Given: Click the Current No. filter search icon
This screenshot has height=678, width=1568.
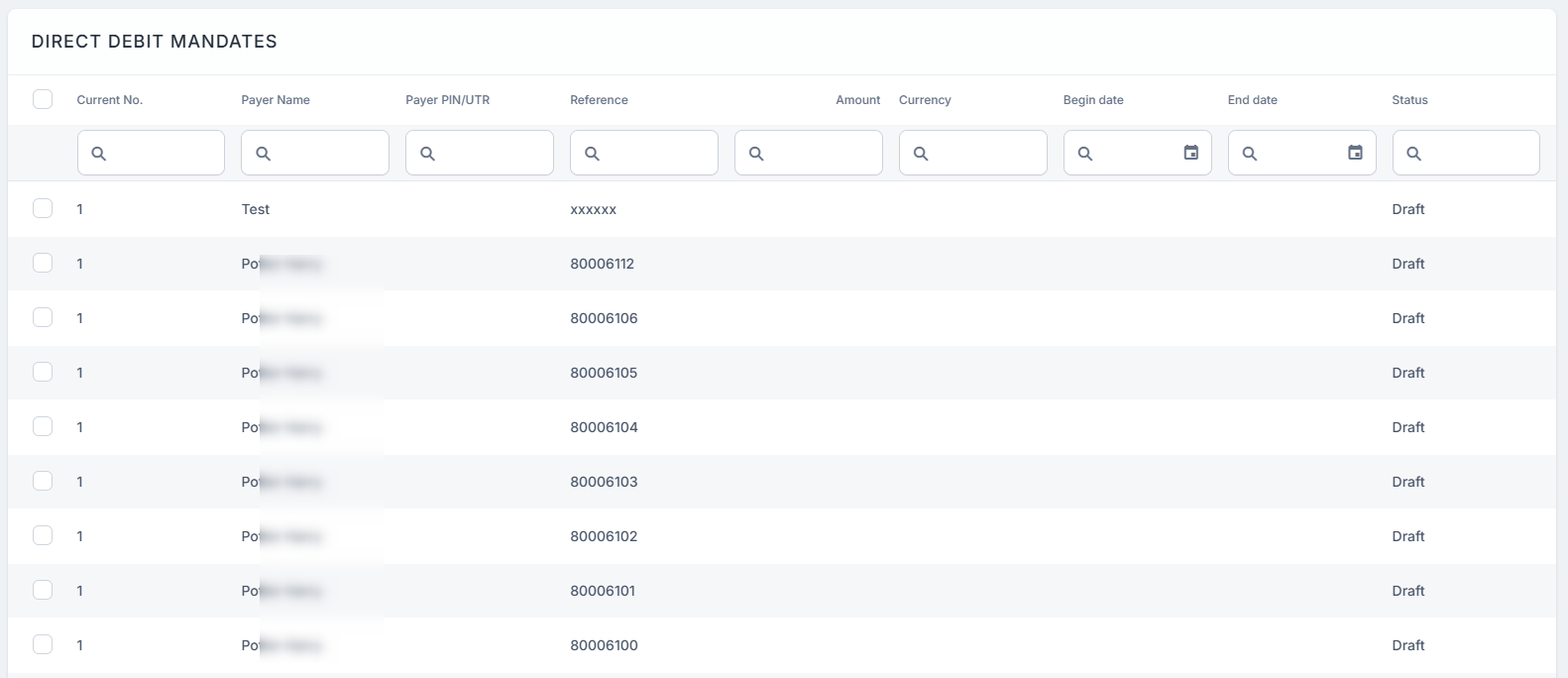Looking at the screenshot, I should (98, 154).
